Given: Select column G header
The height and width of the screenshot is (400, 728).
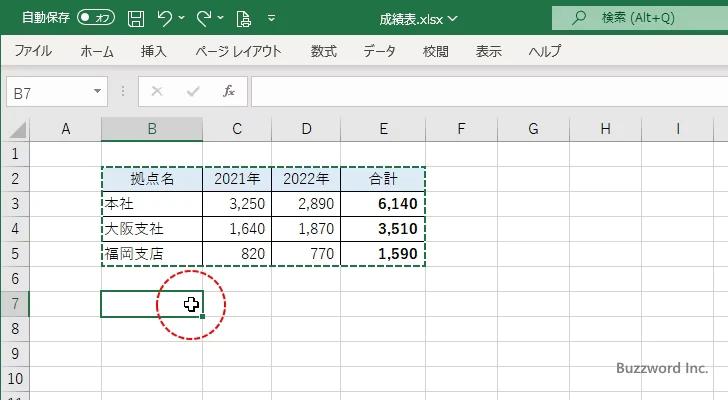Looking at the screenshot, I should tap(533, 129).
